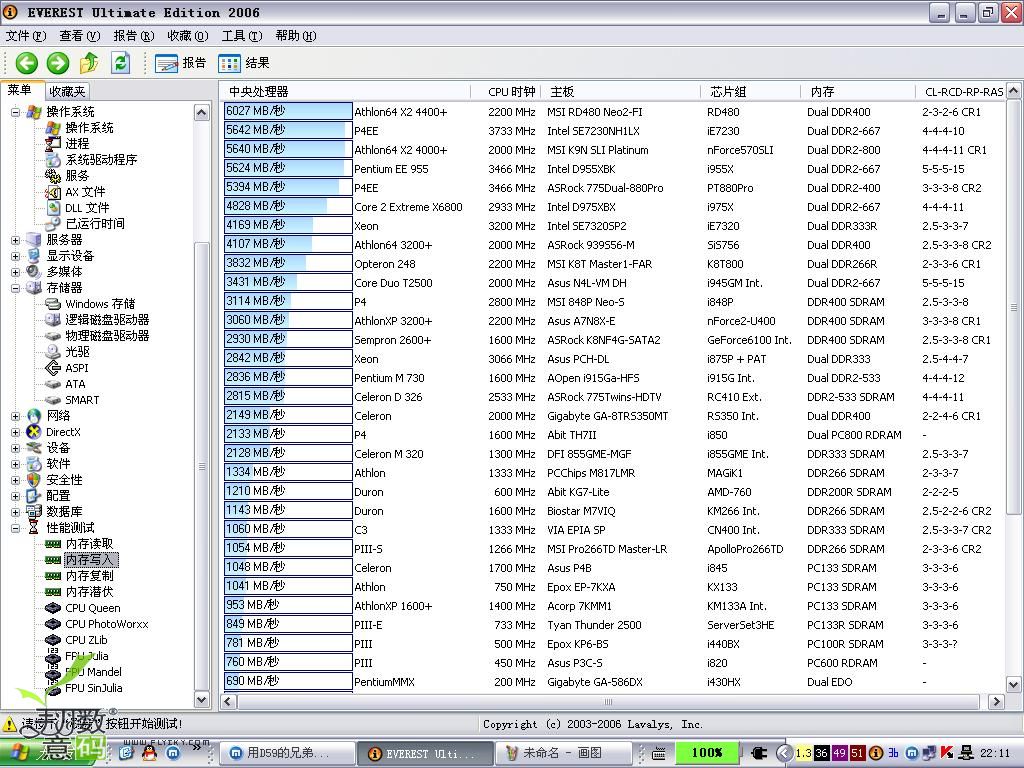Viewport: 1024px width, 768px height.
Task: Select the 内存复制 memory copy benchmark
Action: [x=89, y=575]
